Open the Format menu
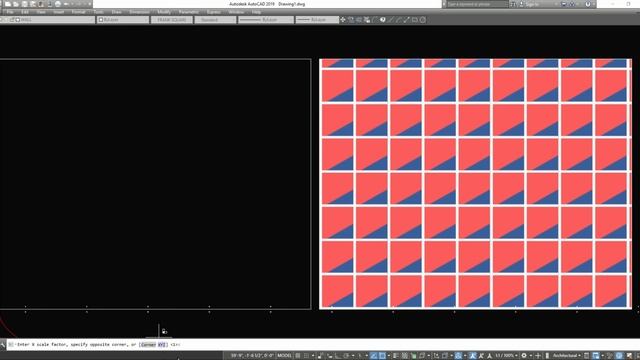The width and height of the screenshot is (640, 360). [79, 12]
